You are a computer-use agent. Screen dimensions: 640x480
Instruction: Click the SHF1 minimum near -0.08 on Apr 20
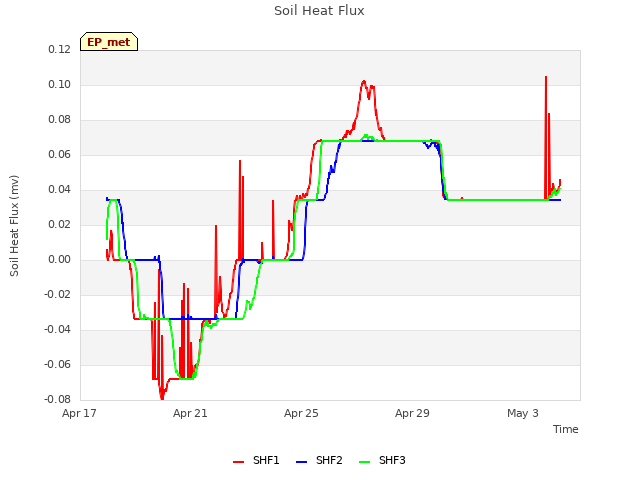[162, 397]
